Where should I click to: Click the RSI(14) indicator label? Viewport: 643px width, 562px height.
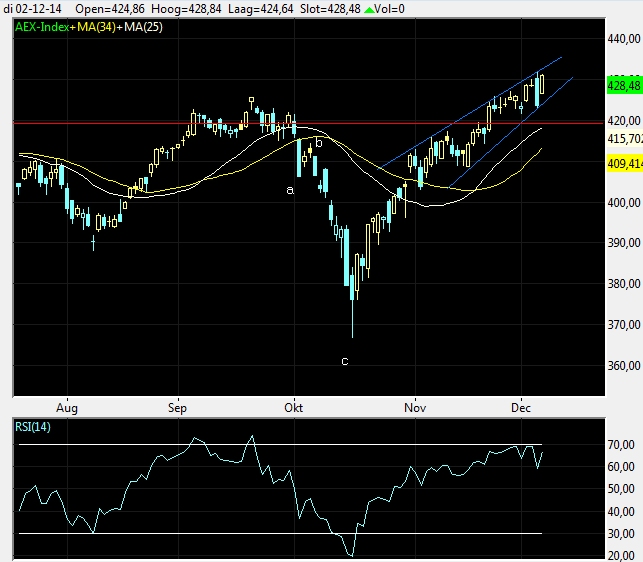[36, 427]
